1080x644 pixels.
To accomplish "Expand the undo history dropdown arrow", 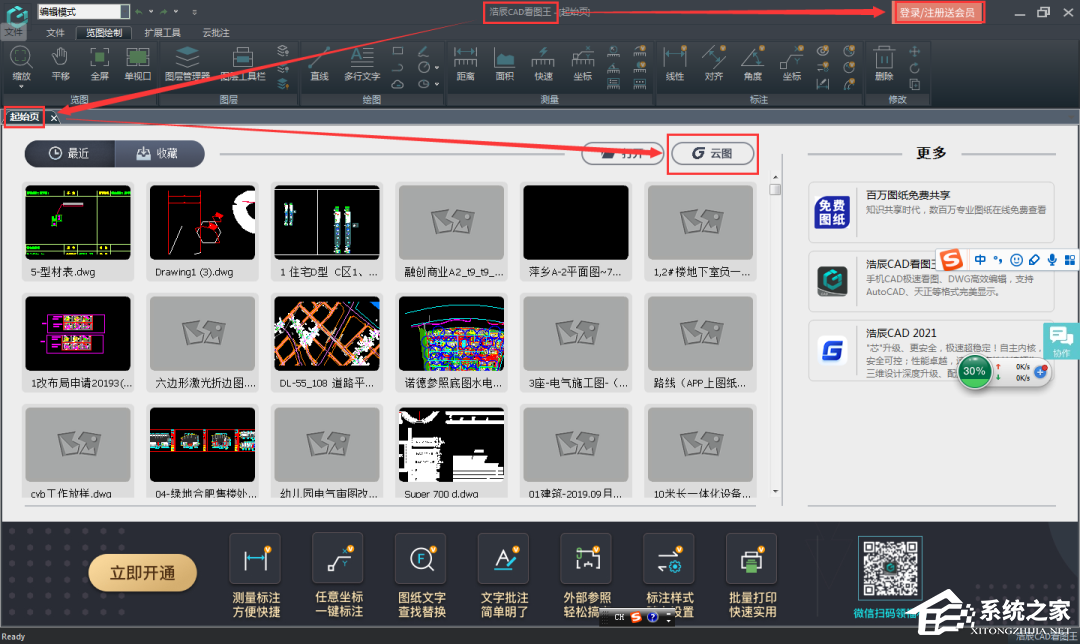I will [x=151, y=12].
